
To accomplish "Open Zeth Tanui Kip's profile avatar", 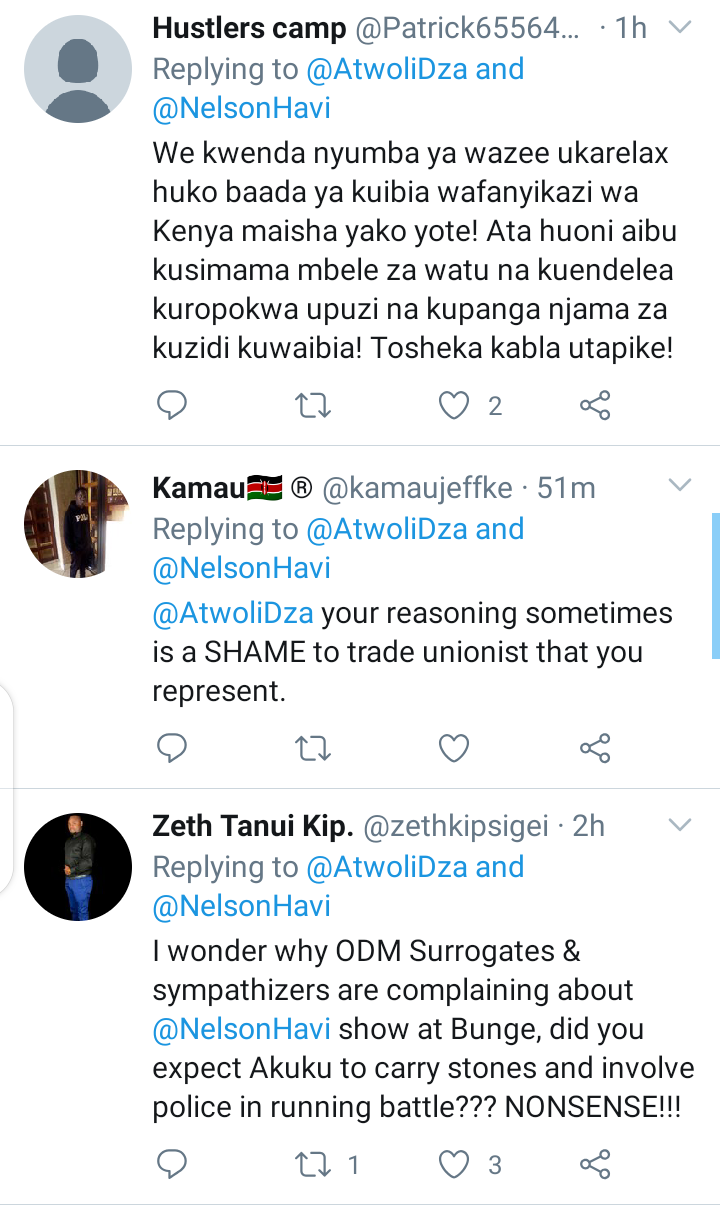I will coord(78,865).
